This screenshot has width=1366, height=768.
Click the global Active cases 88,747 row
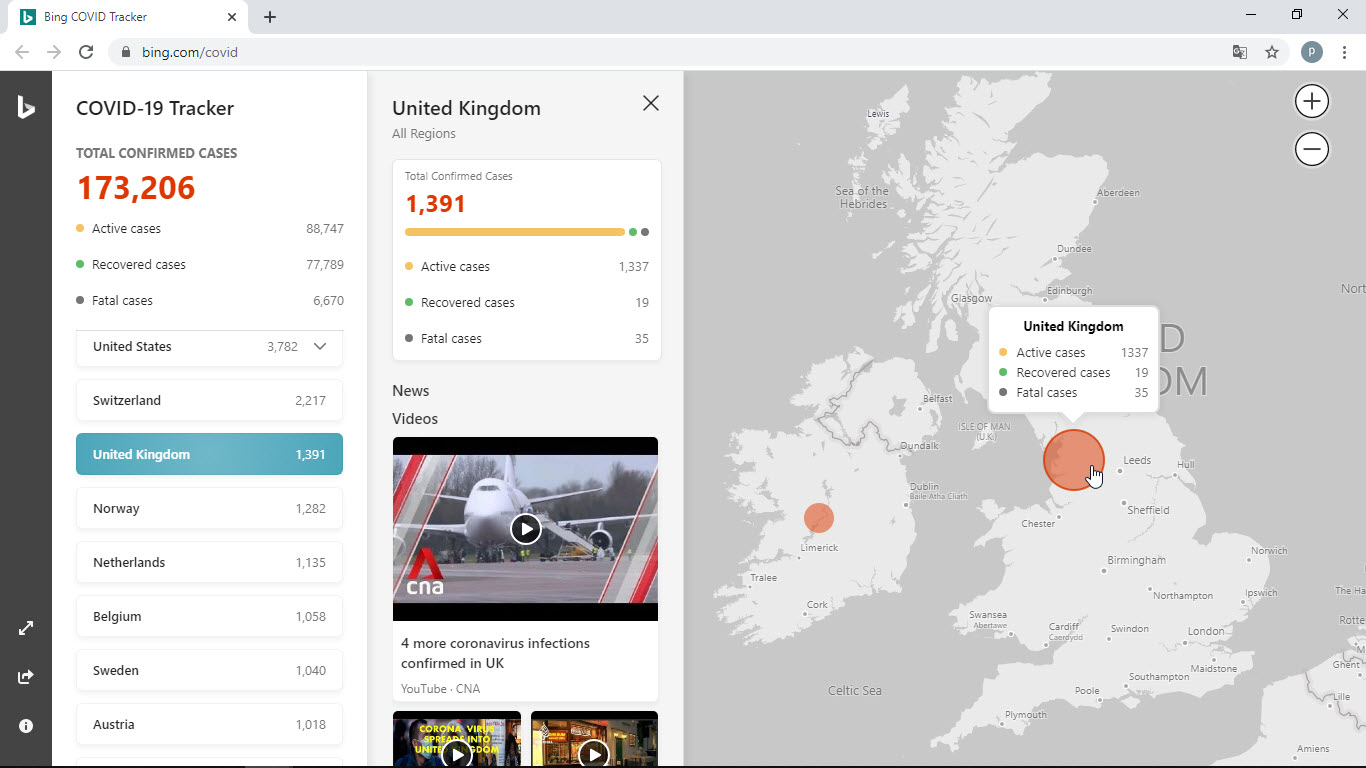(210, 229)
